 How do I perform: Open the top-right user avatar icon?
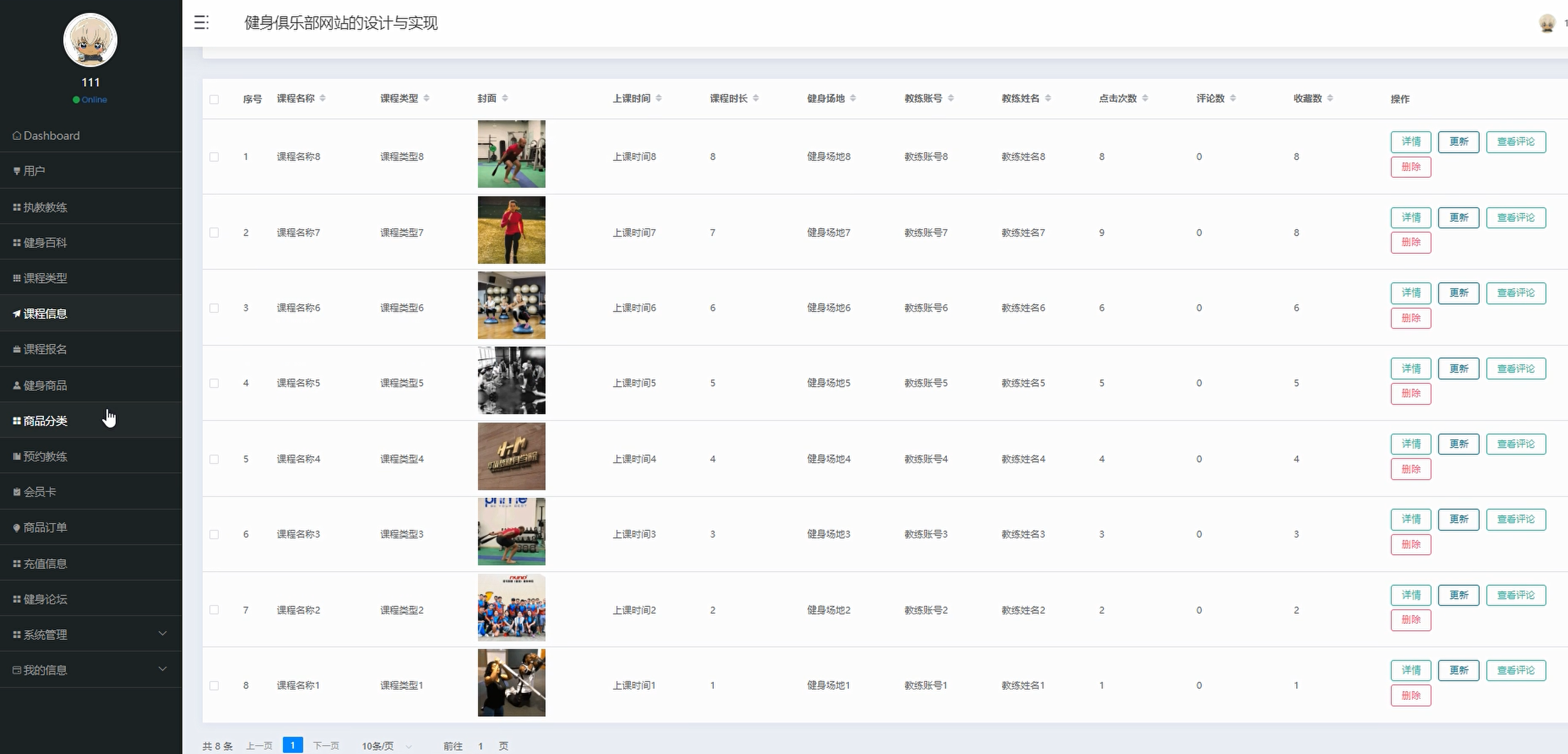point(1547,23)
